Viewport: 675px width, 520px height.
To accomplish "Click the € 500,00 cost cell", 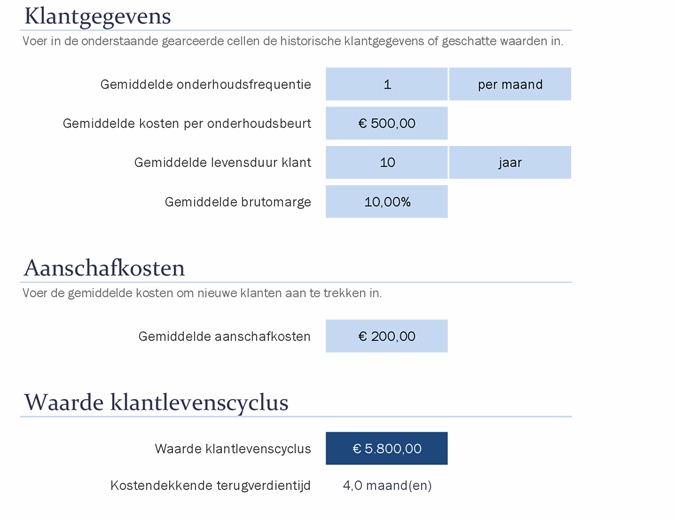I will pos(386,123).
